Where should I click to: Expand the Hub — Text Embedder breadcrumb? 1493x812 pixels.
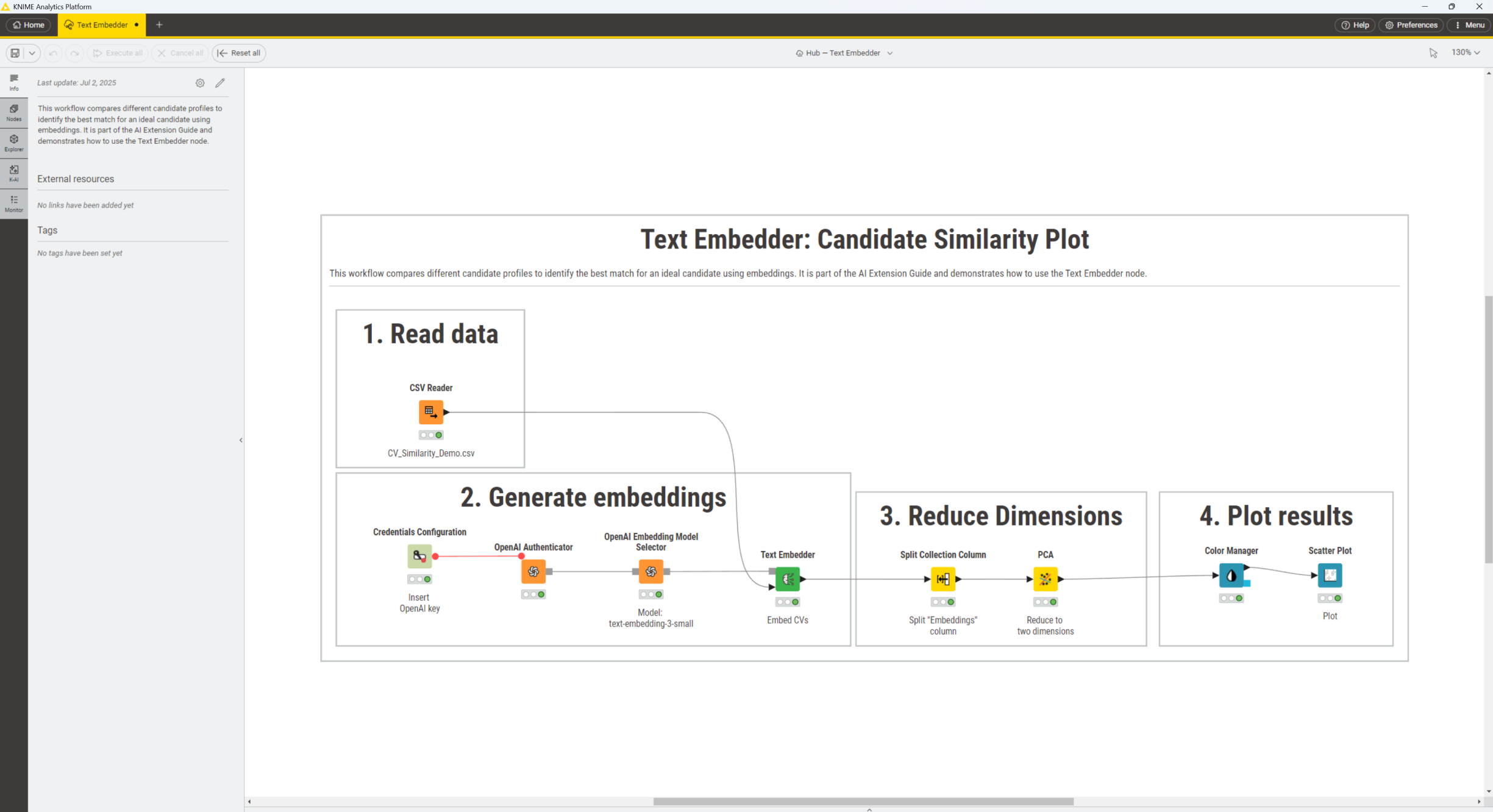[x=844, y=53]
